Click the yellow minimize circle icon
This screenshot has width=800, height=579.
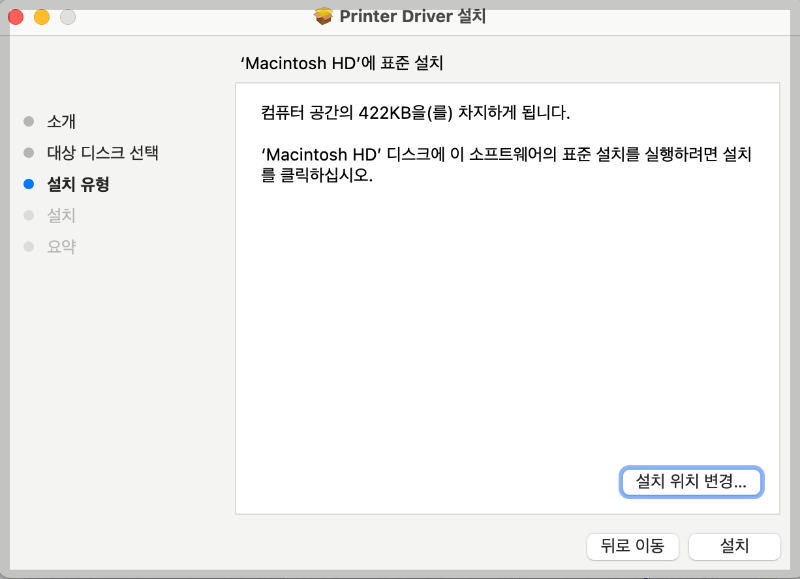click(40, 17)
